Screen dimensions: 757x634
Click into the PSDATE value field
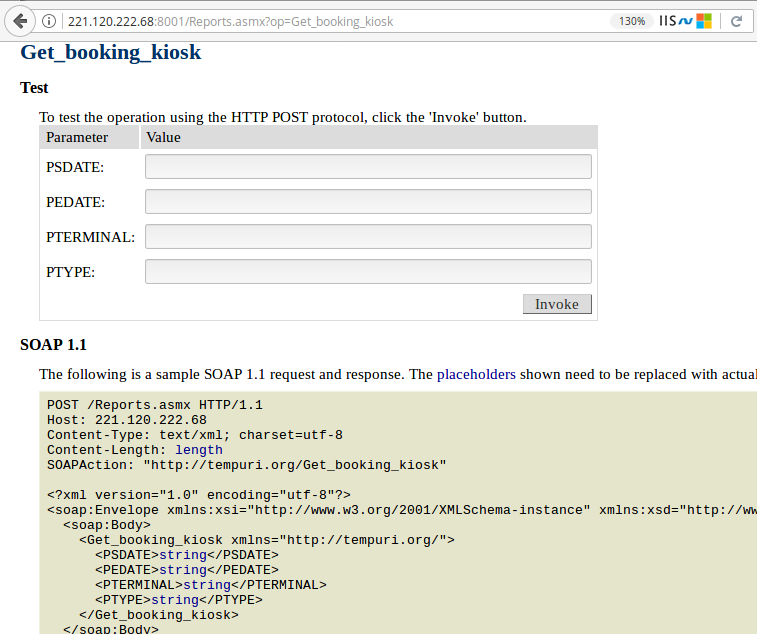pyautogui.click(x=368, y=167)
